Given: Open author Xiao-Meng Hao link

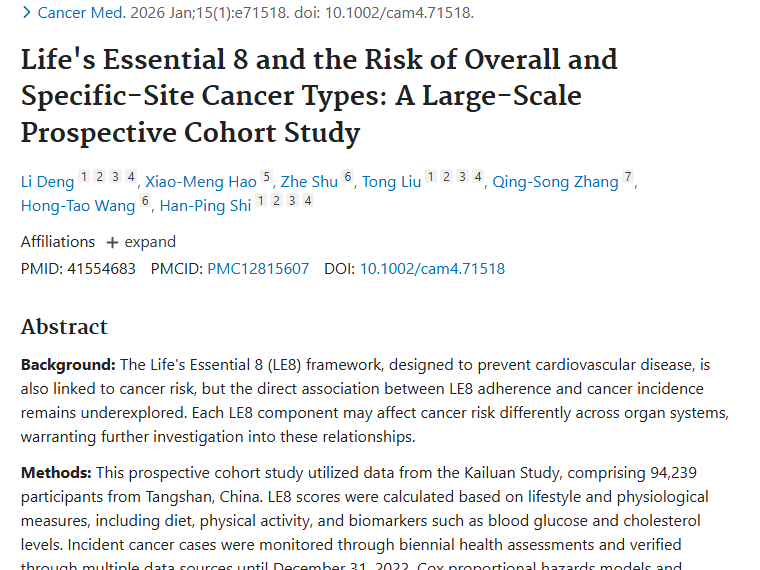Looking at the screenshot, I should (x=200, y=182).
